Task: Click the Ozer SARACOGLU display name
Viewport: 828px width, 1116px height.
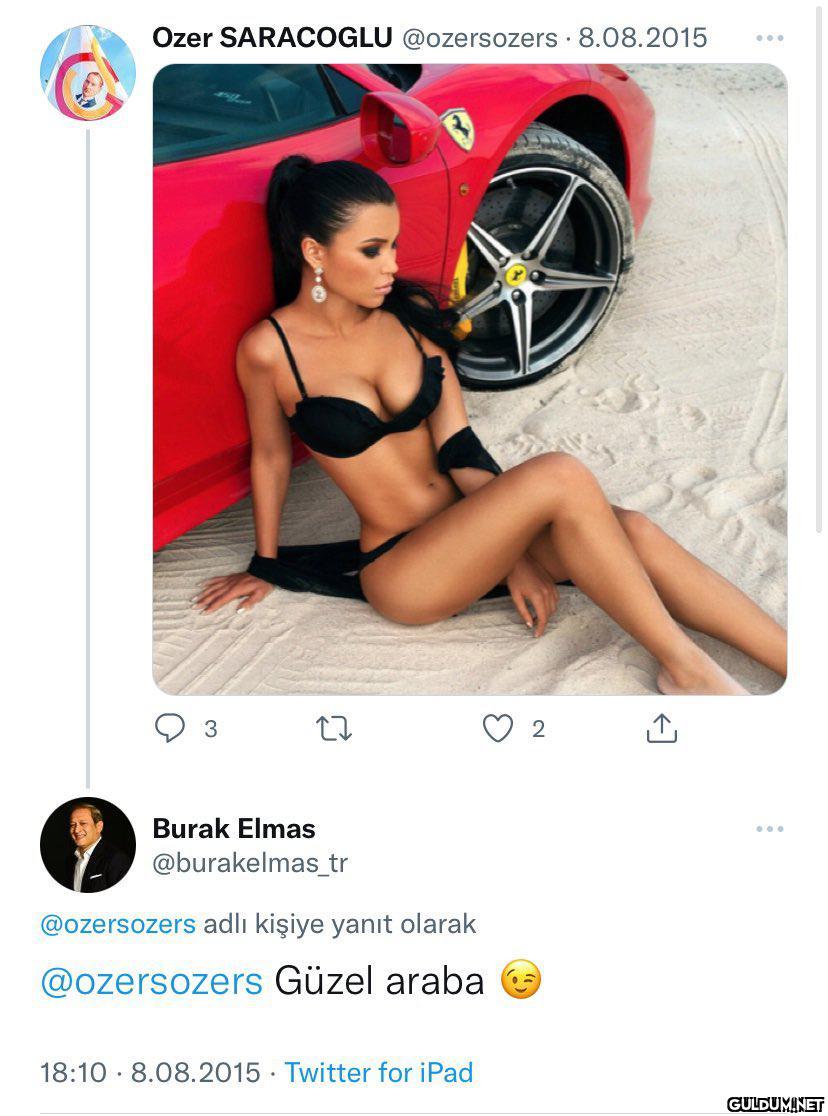Action: pyautogui.click(x=272, y=38)
